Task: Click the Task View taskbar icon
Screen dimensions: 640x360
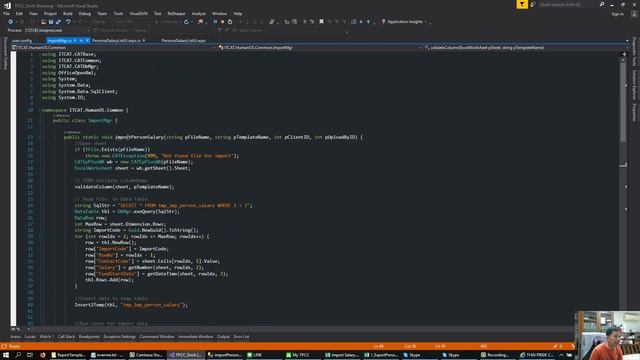Action: coord(30,355)
